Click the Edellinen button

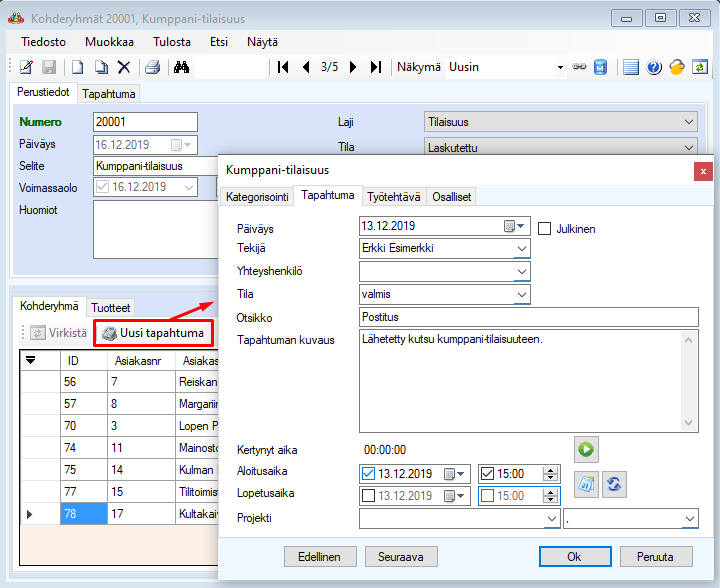(x=320, y=557)
